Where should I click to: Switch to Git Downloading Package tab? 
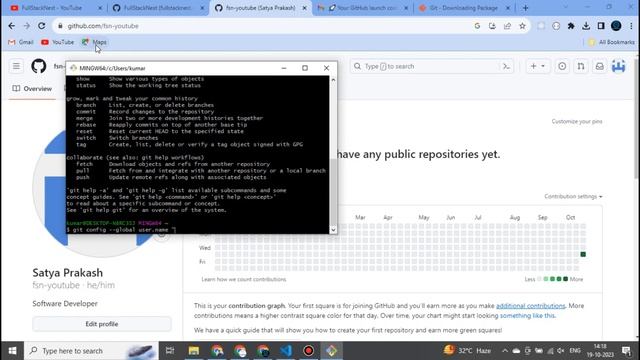pyautogui.click(x=463, y=8)
